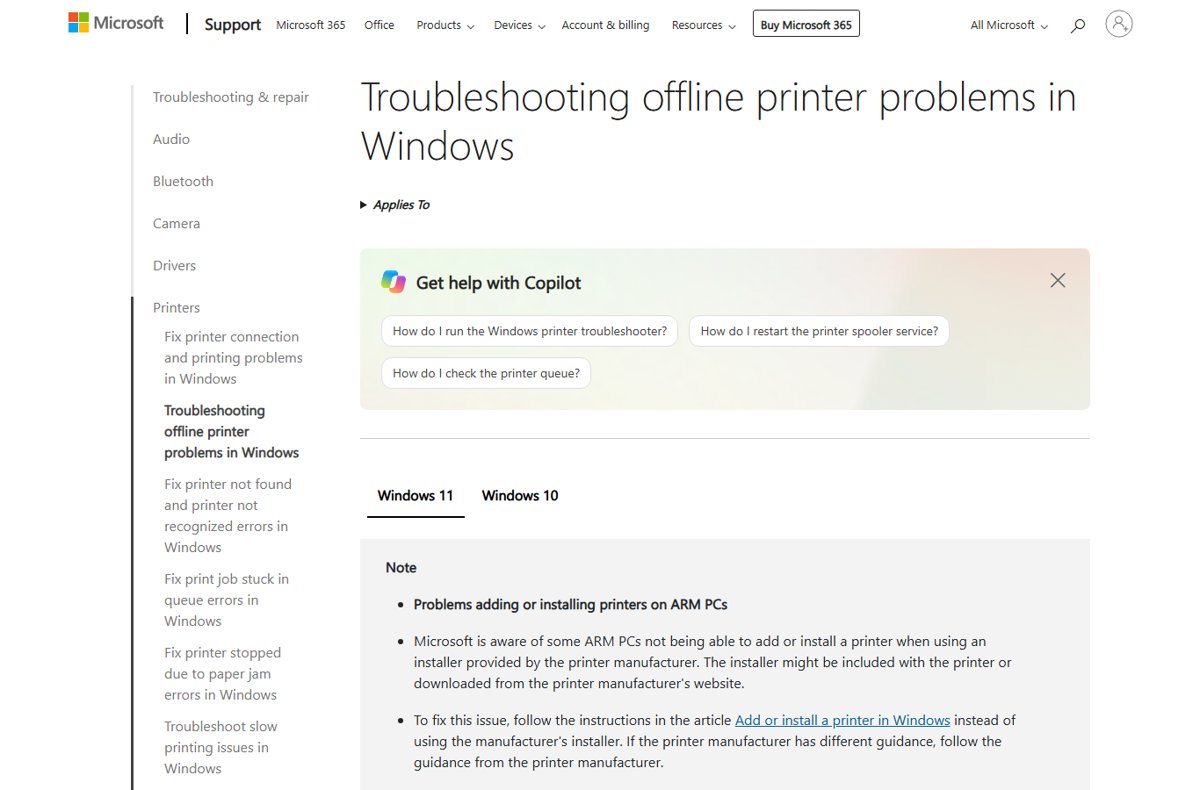The height and width of the screenshot is (790, 1200).
Task: Select Troubleshooting offline printer problems in sidebar
Action: coord(231,432)
